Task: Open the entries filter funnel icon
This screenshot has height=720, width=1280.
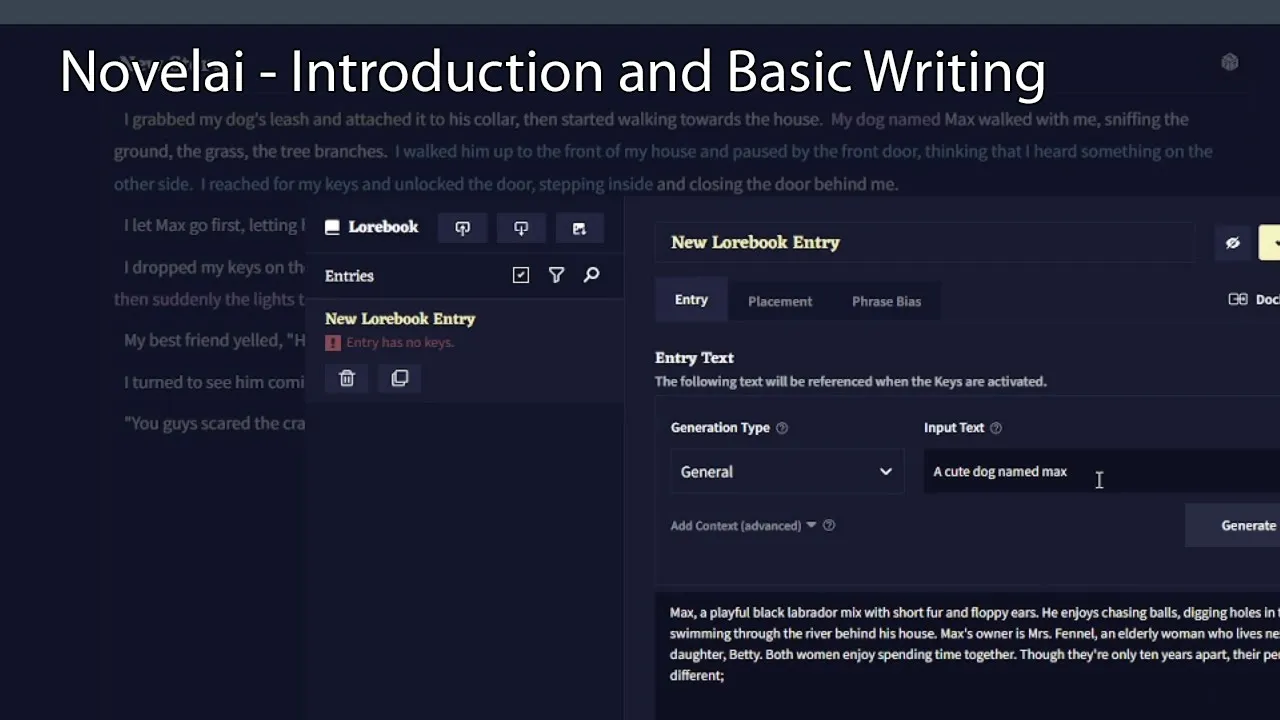Action: (x=556, y=275)
